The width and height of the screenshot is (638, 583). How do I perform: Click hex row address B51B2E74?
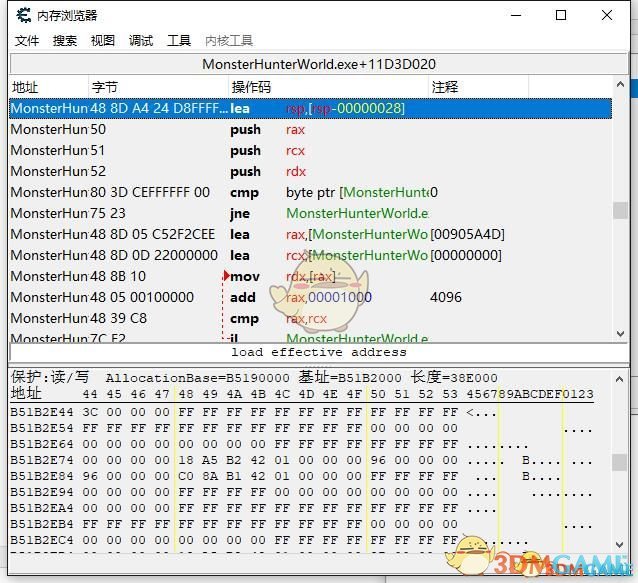pos(42,460)
